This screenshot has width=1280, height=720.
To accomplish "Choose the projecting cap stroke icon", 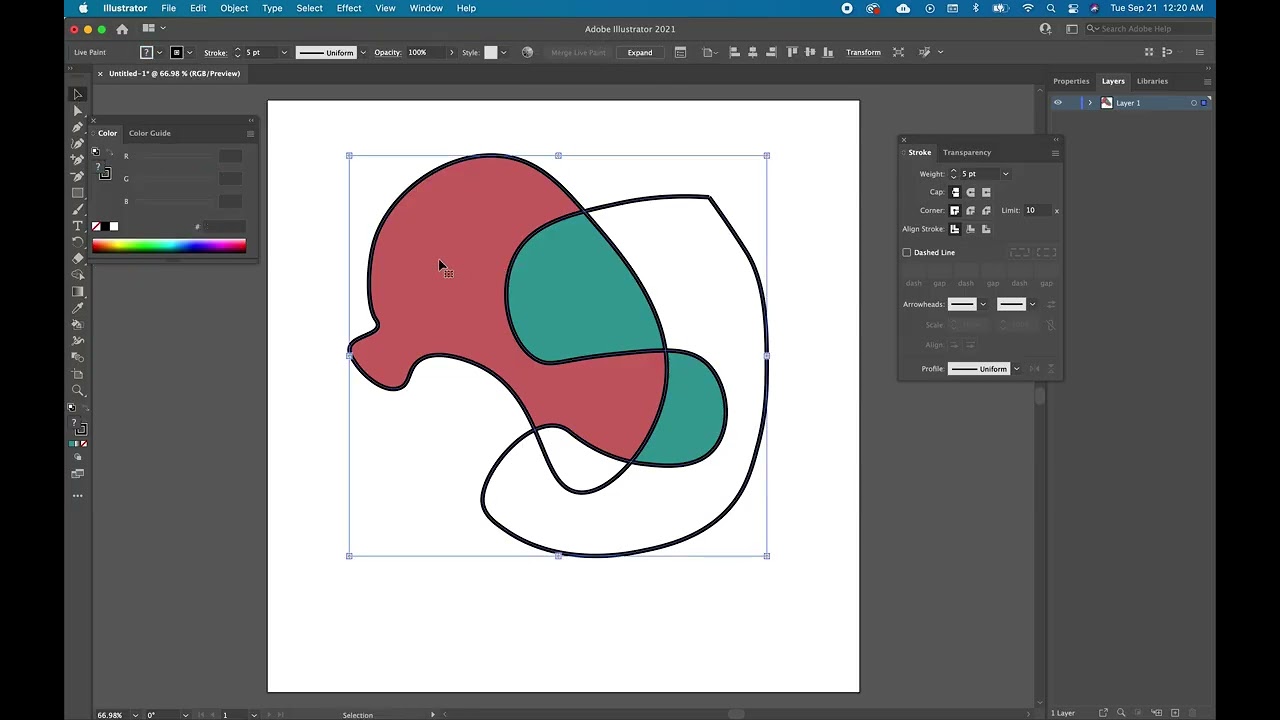I will pyautogui.click(x=986, y=192).
